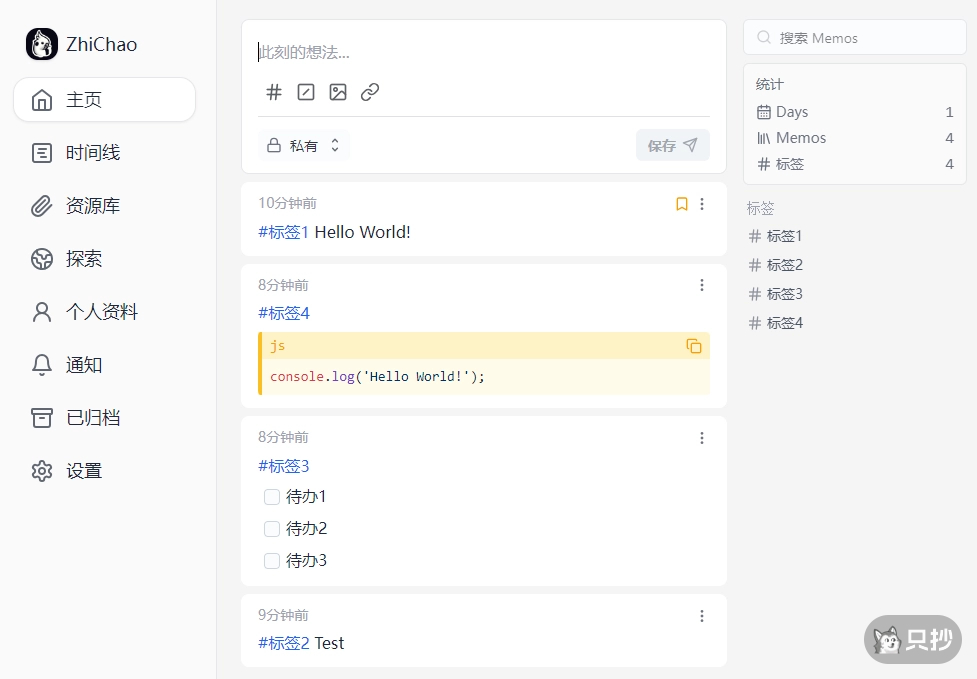
Task: Open the ZhiChao profile avatar
Action: 41,44
